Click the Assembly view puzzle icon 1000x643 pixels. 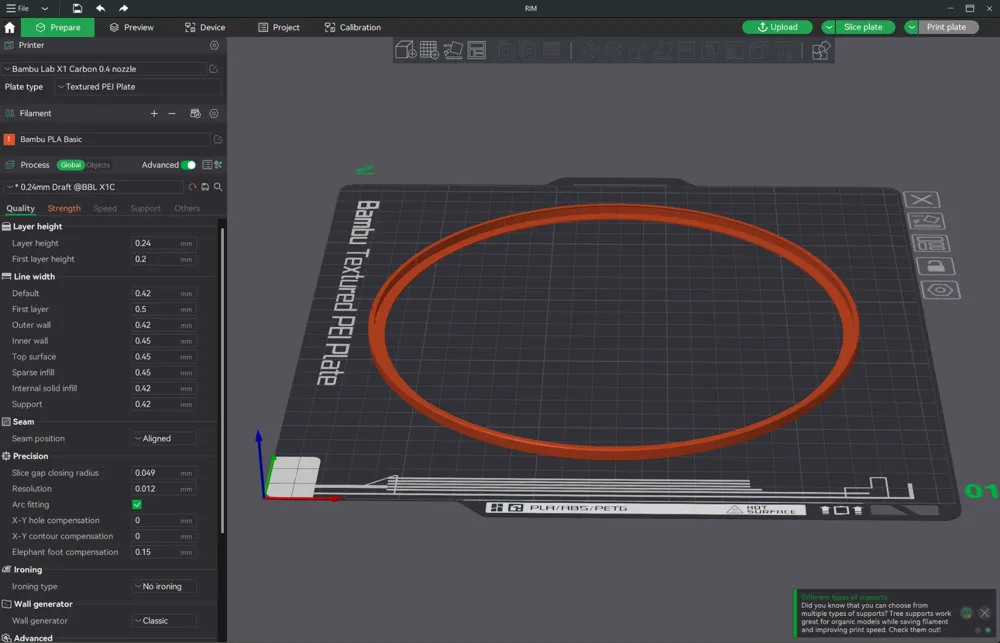pos(821,50)
